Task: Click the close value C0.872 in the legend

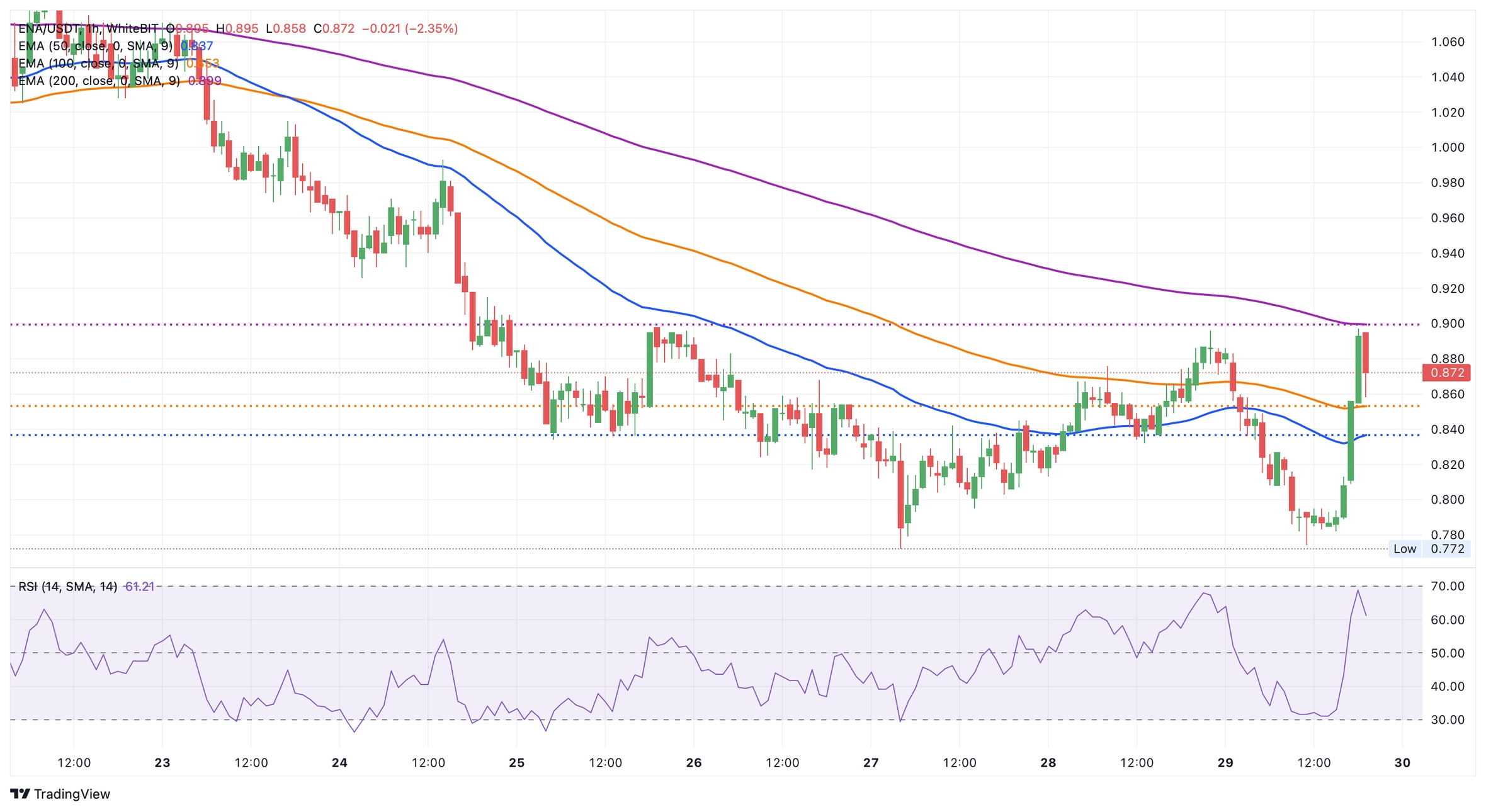Action: click(334, 28)
